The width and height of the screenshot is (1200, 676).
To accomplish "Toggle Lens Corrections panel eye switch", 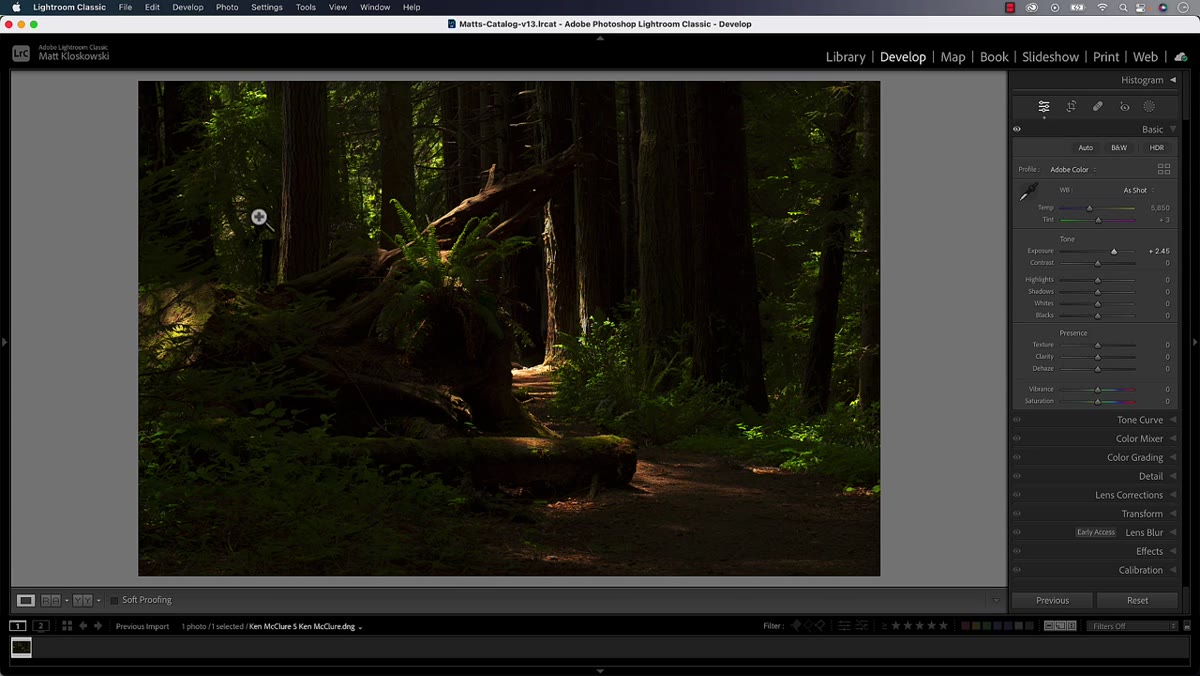I will [x=1017, y=495].
